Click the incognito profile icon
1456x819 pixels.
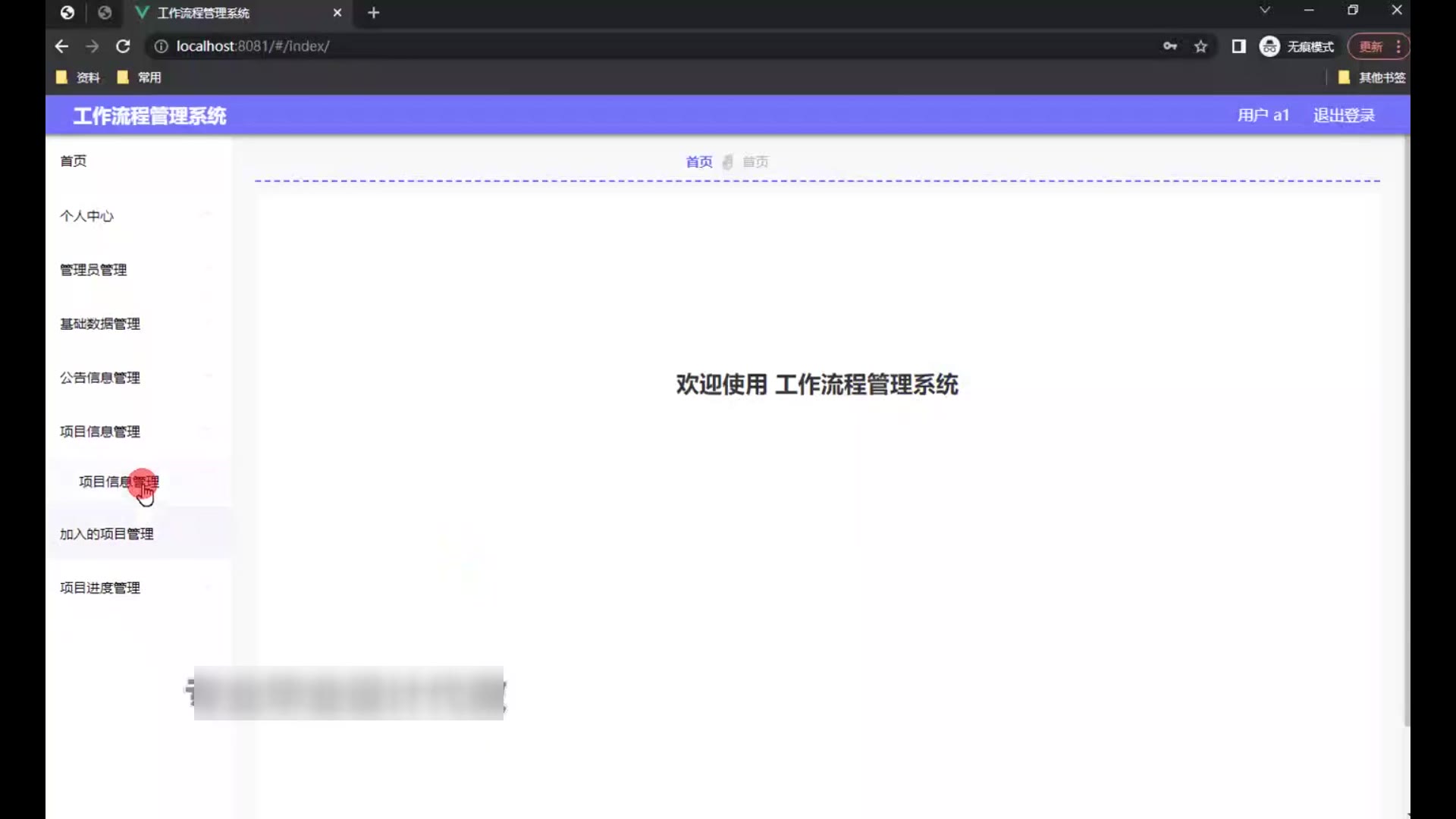pyautogui.click(x=1269, y=46)
